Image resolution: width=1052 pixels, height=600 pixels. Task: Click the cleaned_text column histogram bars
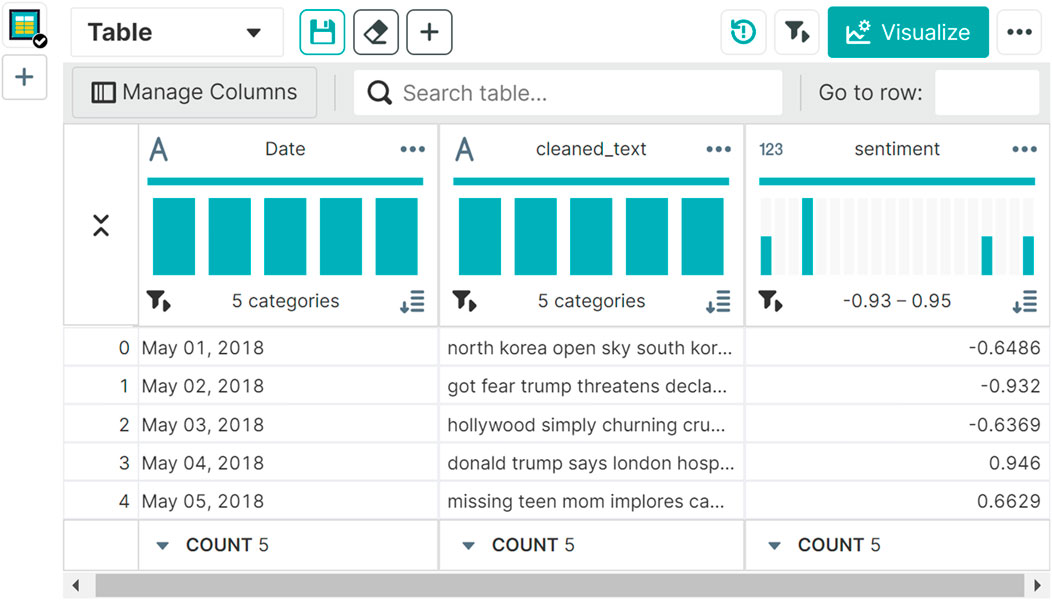(x=591, y=236)
